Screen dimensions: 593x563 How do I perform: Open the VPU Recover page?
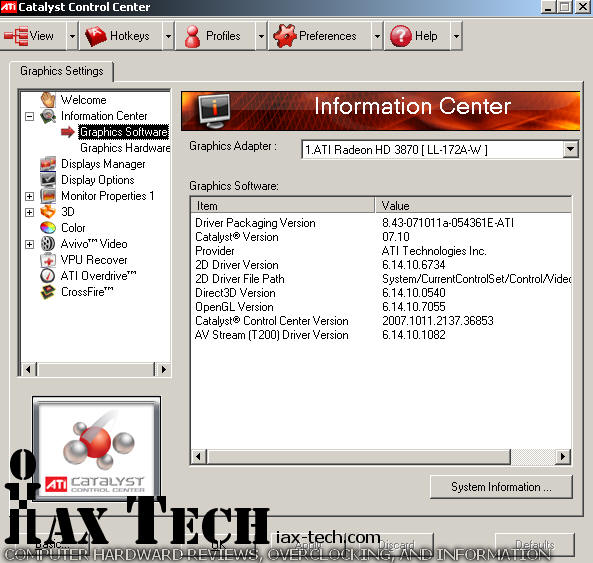94,260
